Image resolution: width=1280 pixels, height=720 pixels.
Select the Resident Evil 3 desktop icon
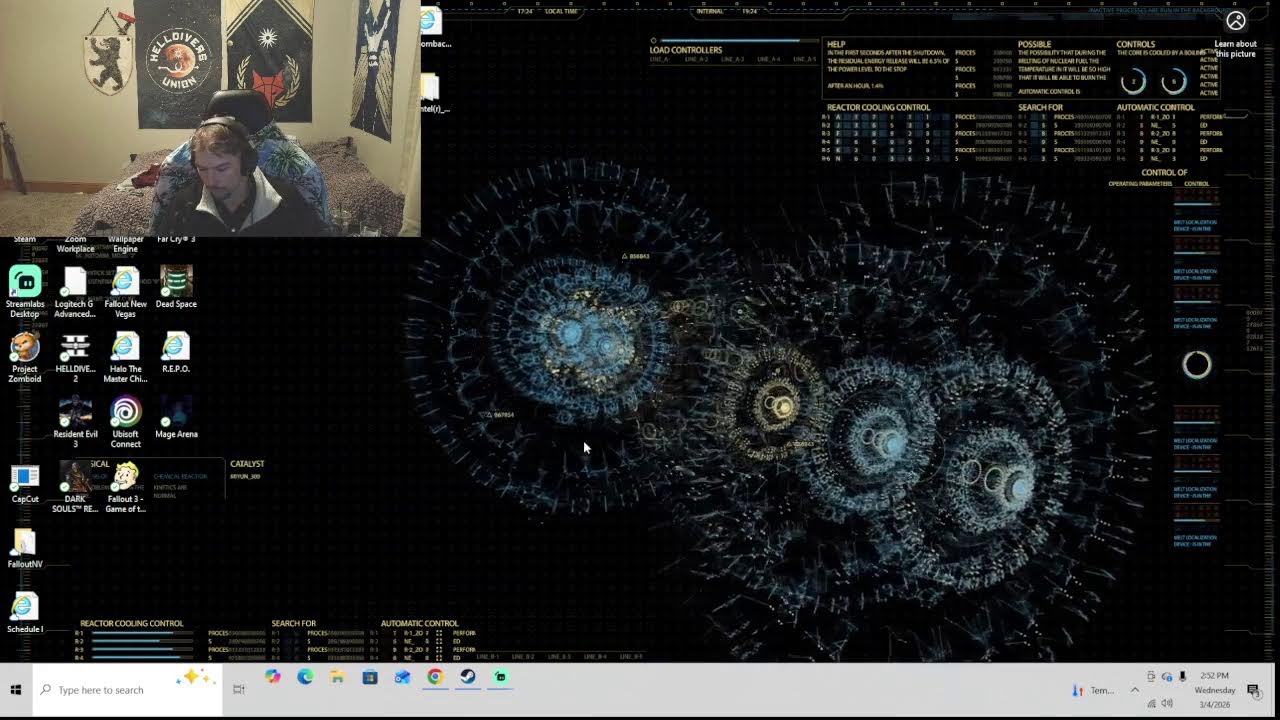click(75, 422)
